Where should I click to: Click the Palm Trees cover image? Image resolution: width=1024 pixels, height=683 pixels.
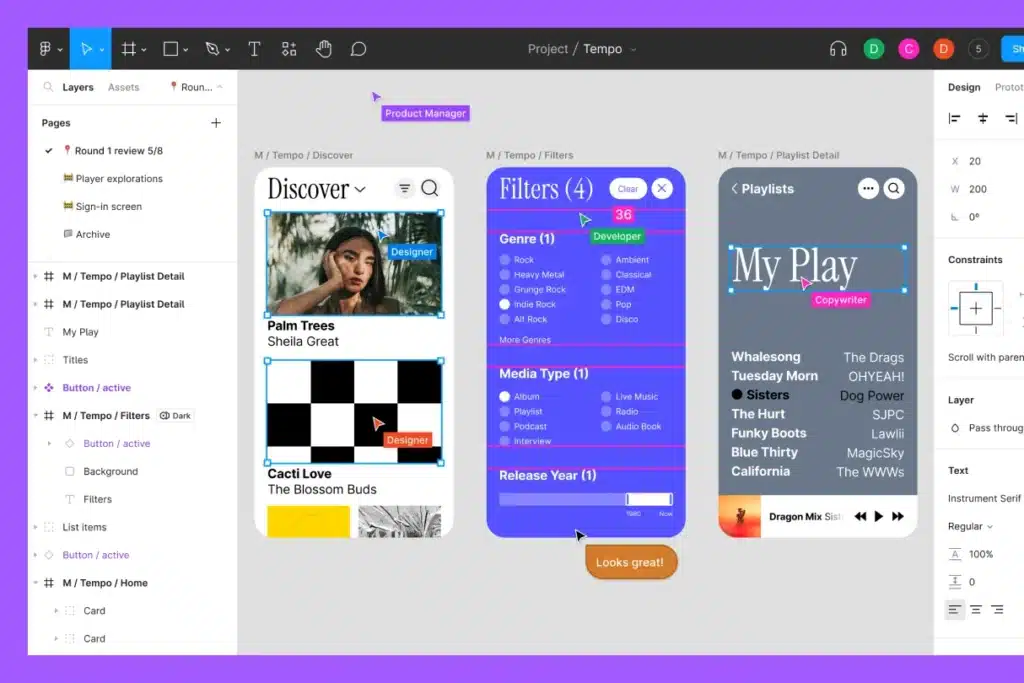coord(354,264)
